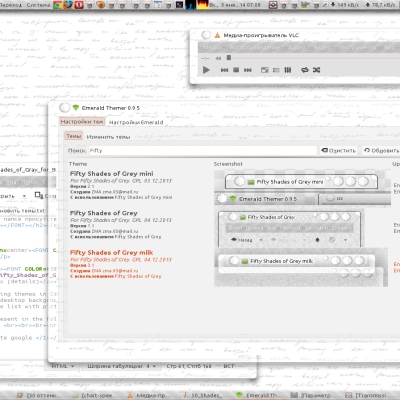Select the Изменить темы sub-tab

point(108,137)
